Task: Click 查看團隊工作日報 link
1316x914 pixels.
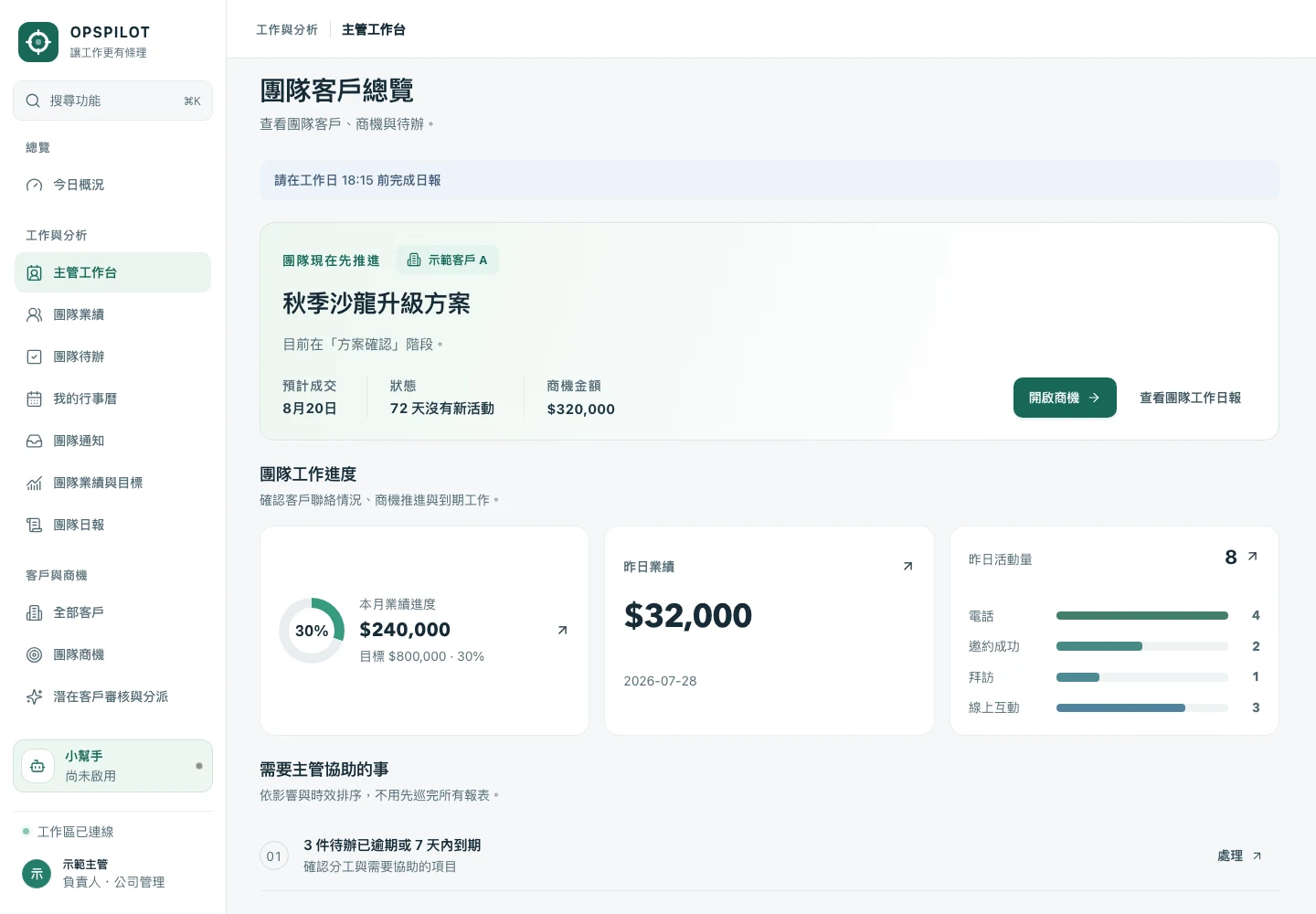Action: point(1190,398)
